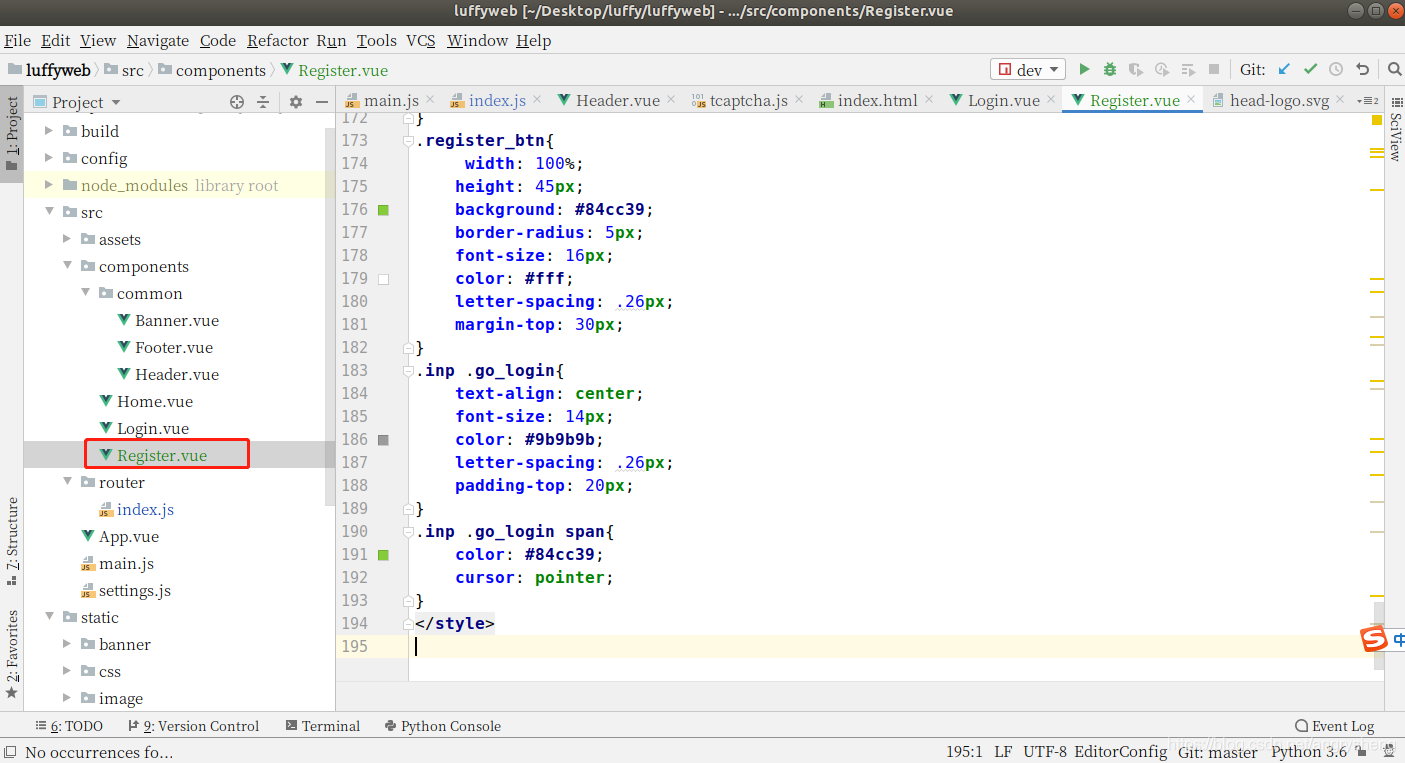The height and width of the screenshot is (763, 1405).
Task: Locate opened file with crosshair icon in Project panel
Action: click(237, 102)
